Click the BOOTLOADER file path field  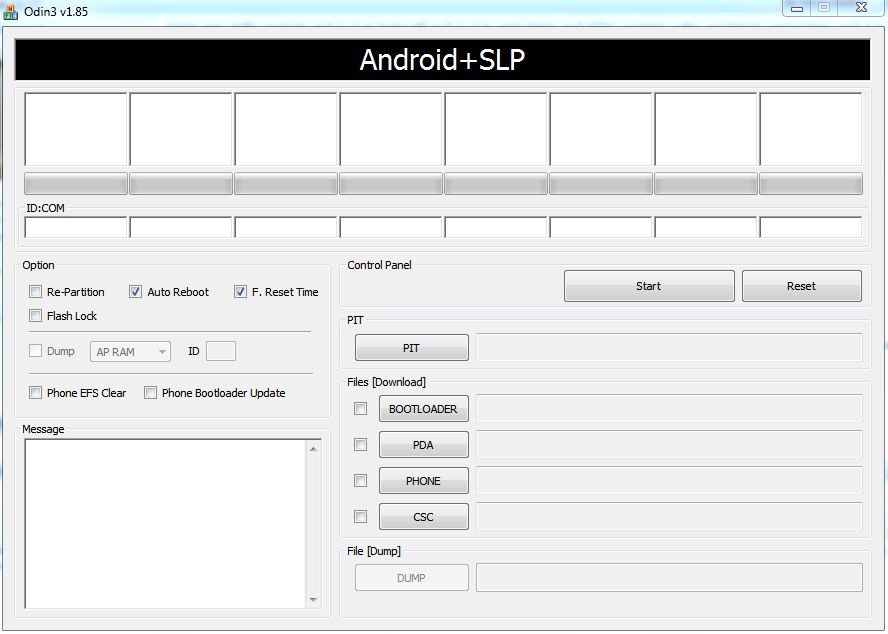point(669,409)
